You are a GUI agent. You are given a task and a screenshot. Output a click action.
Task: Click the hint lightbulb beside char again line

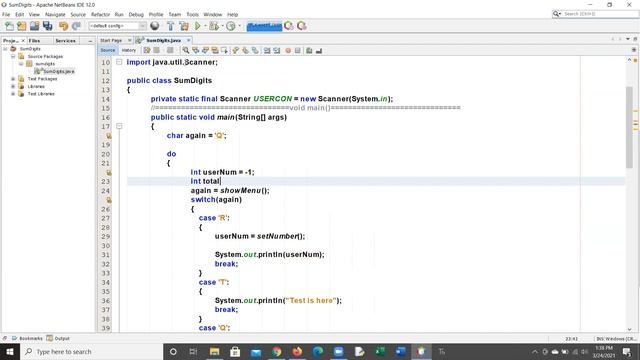pos(109,136)
